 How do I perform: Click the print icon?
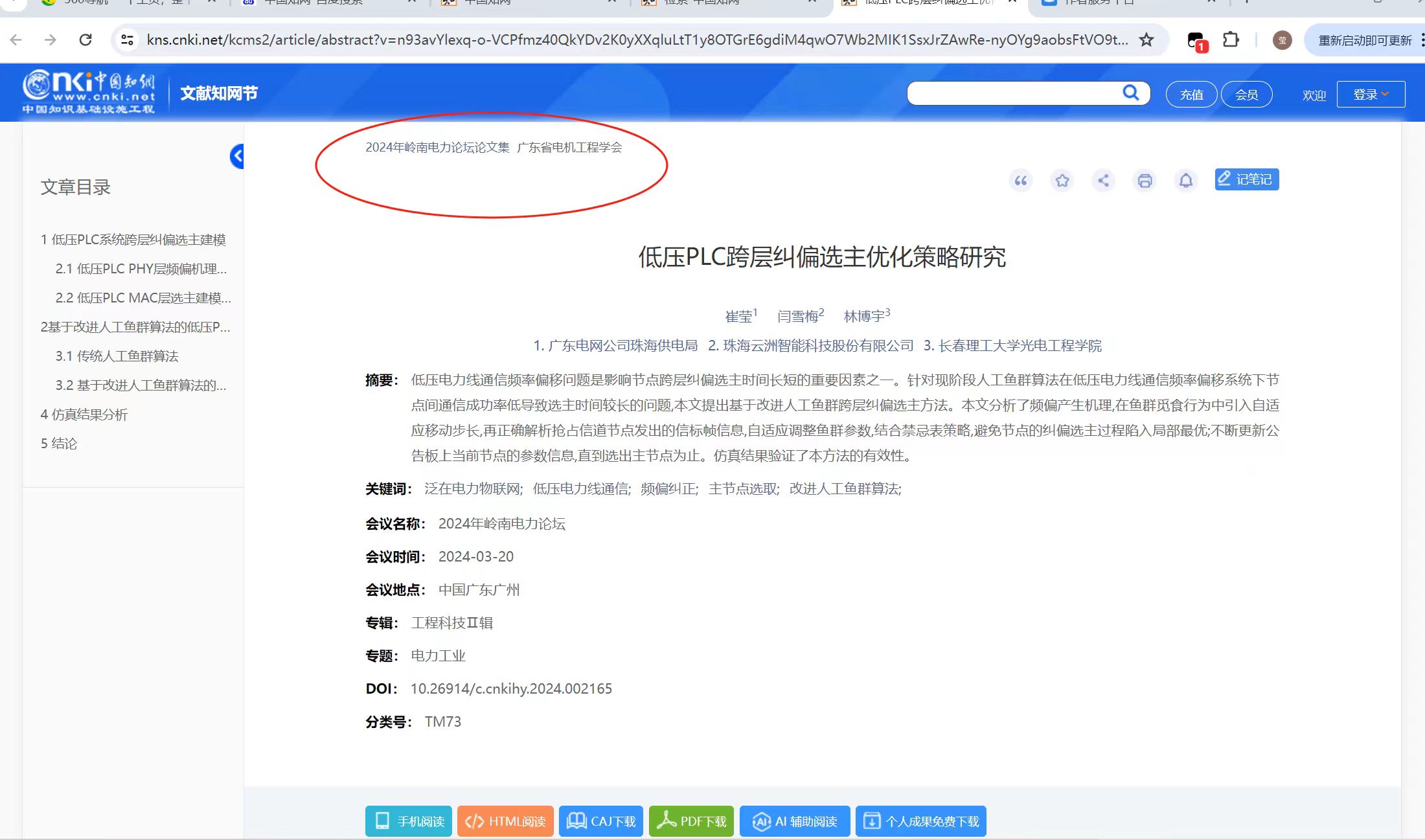(x=1145, y=181)
